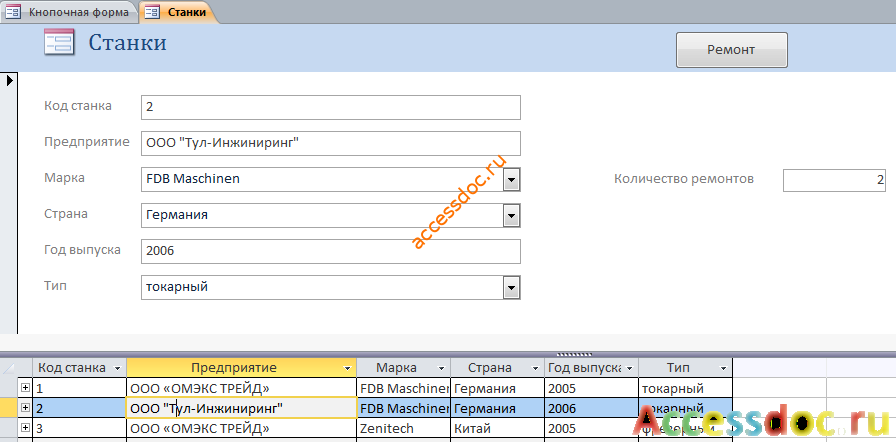Open the Страна column header filter dropdown
This screenshot has height=442, width=896.
(535, 368)
